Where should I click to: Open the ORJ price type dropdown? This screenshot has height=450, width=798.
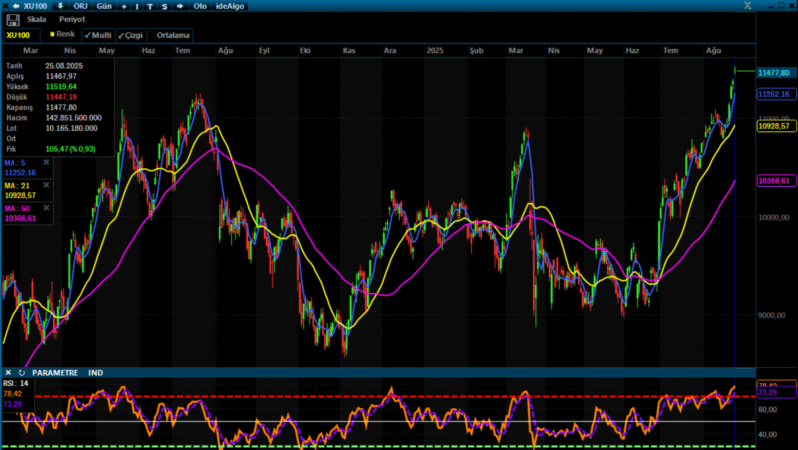coord(81,6)
